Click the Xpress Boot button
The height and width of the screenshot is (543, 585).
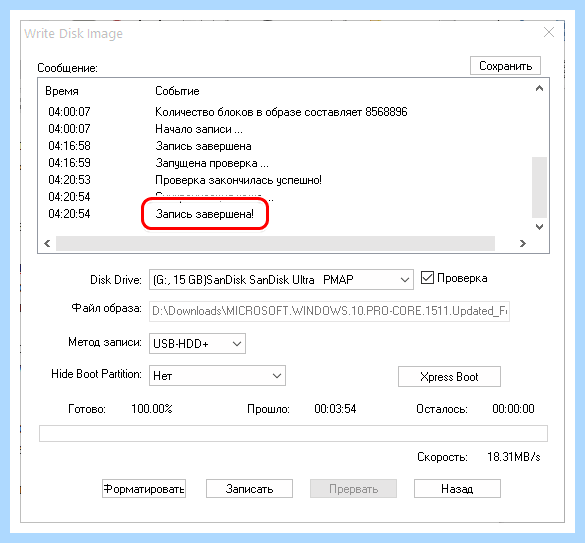[449, 377]
